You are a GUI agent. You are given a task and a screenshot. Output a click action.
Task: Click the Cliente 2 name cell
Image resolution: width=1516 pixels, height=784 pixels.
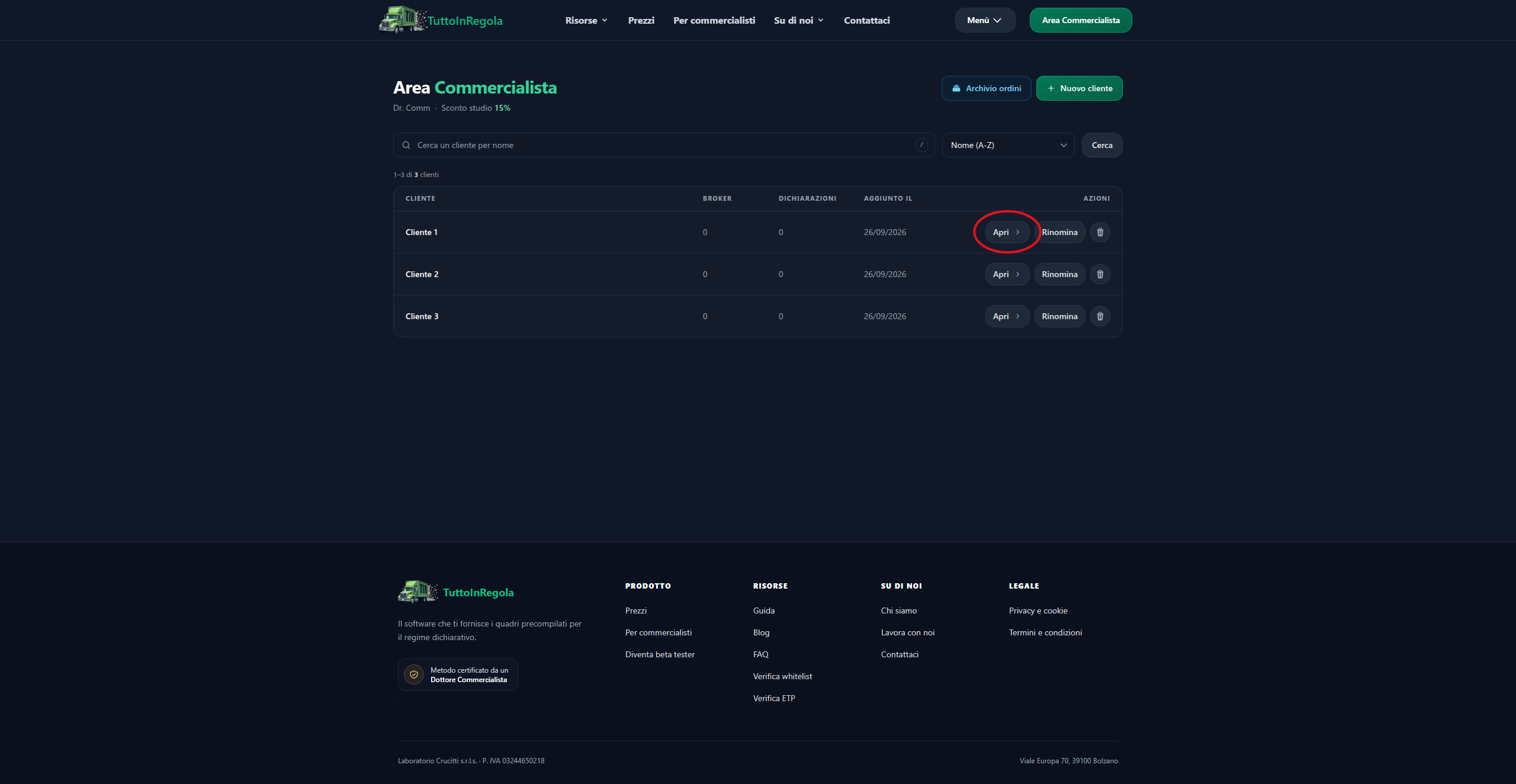(x=422, y=274)
